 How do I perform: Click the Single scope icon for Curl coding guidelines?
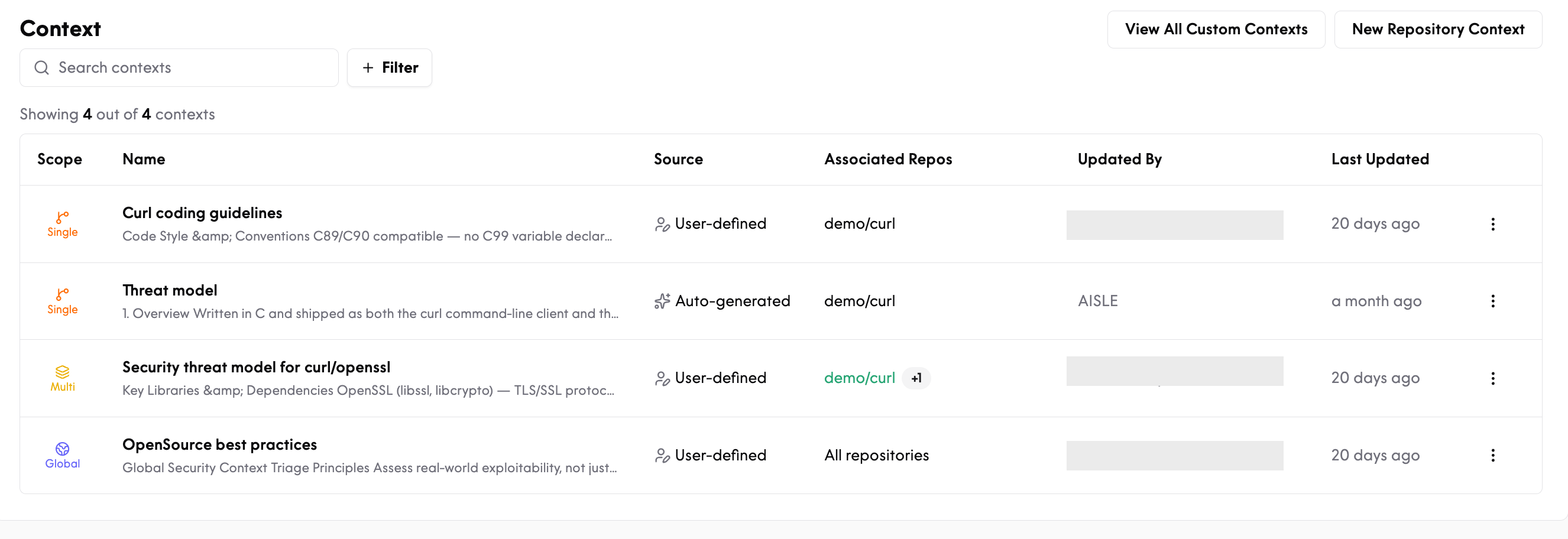point(62,217)
